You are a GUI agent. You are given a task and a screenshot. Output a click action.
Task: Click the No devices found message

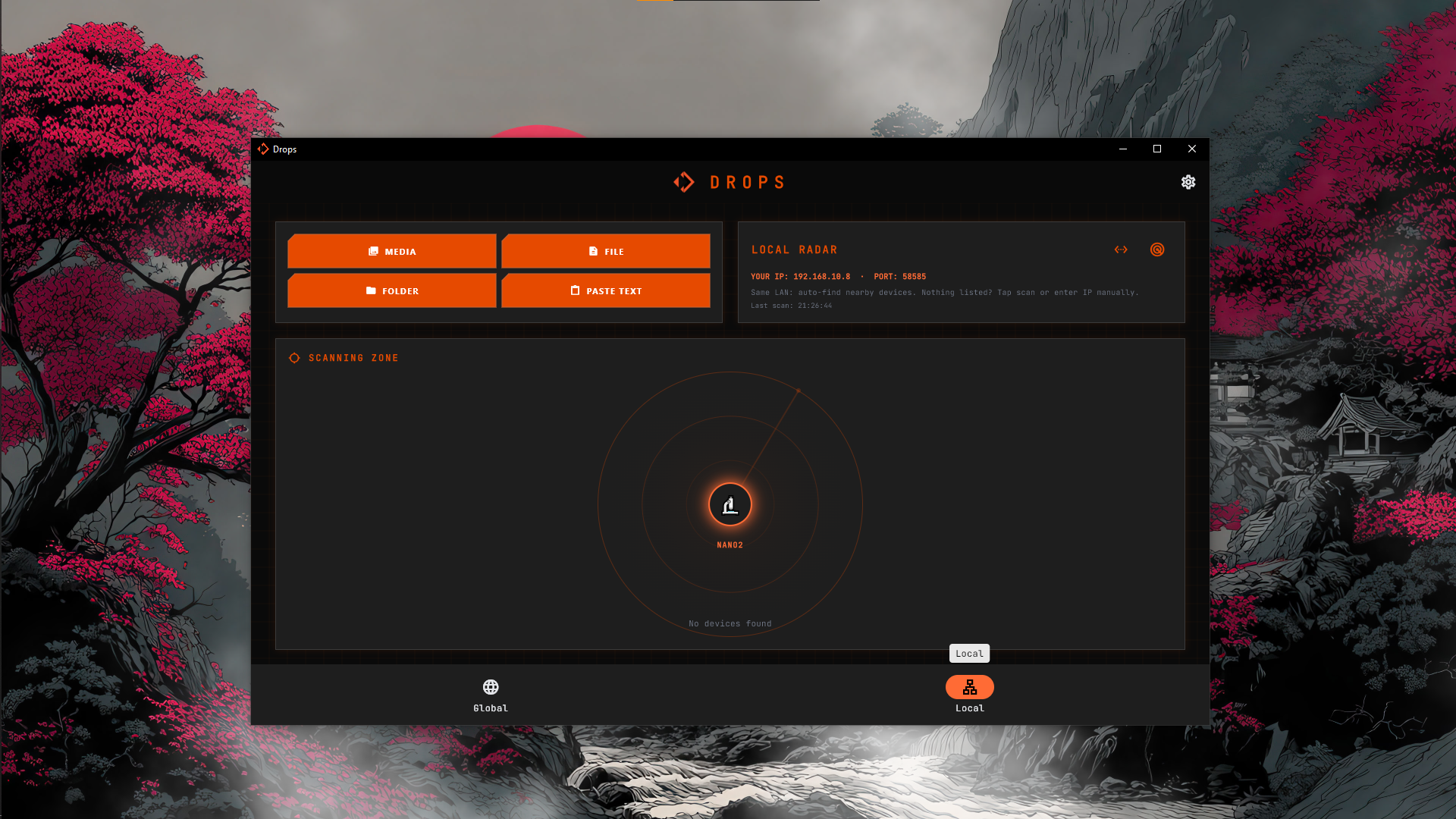729,623
